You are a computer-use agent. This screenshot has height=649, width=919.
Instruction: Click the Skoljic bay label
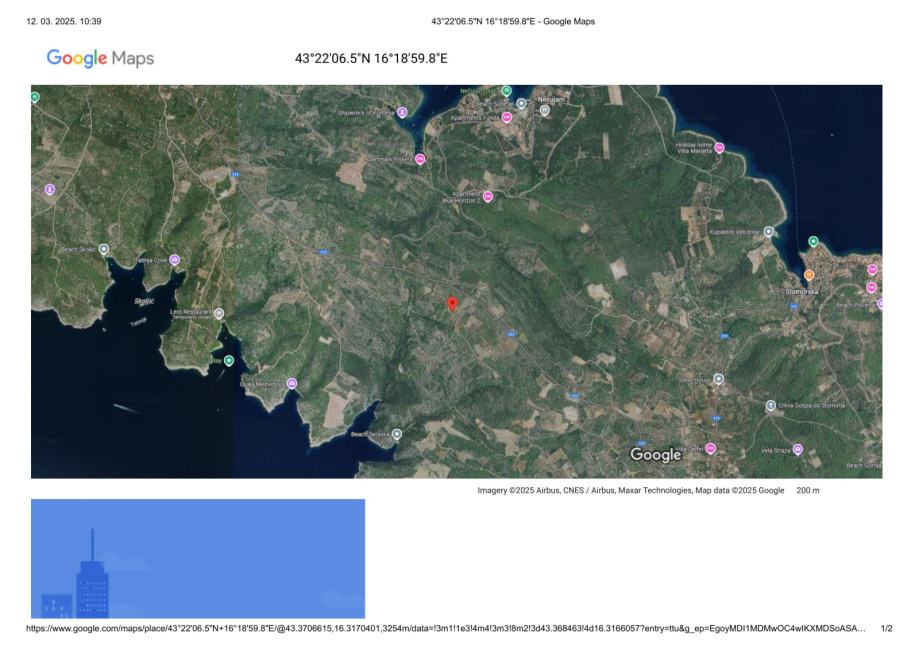[144, 301]
